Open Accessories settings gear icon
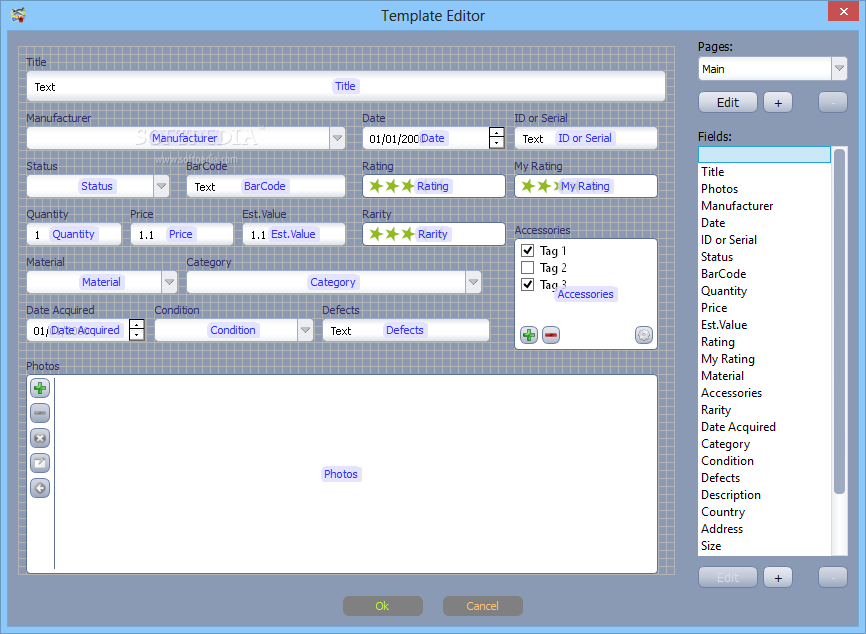This screenshot has height=634, width=866. (643, 335)
